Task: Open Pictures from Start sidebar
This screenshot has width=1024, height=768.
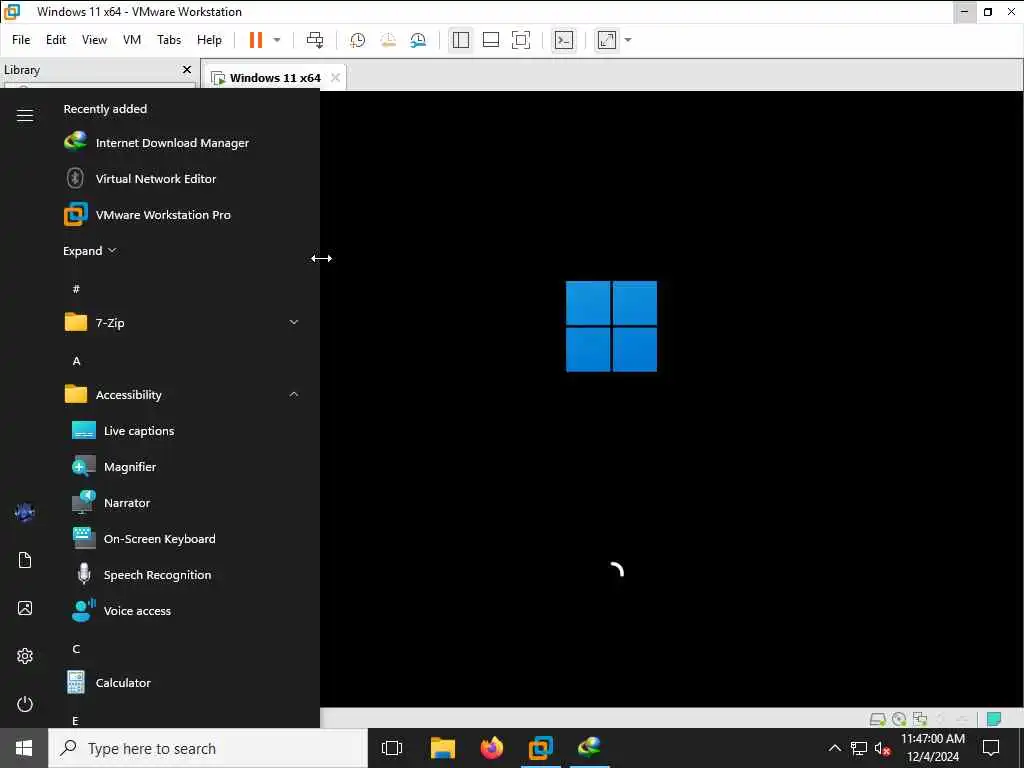Action: (25, 608)
